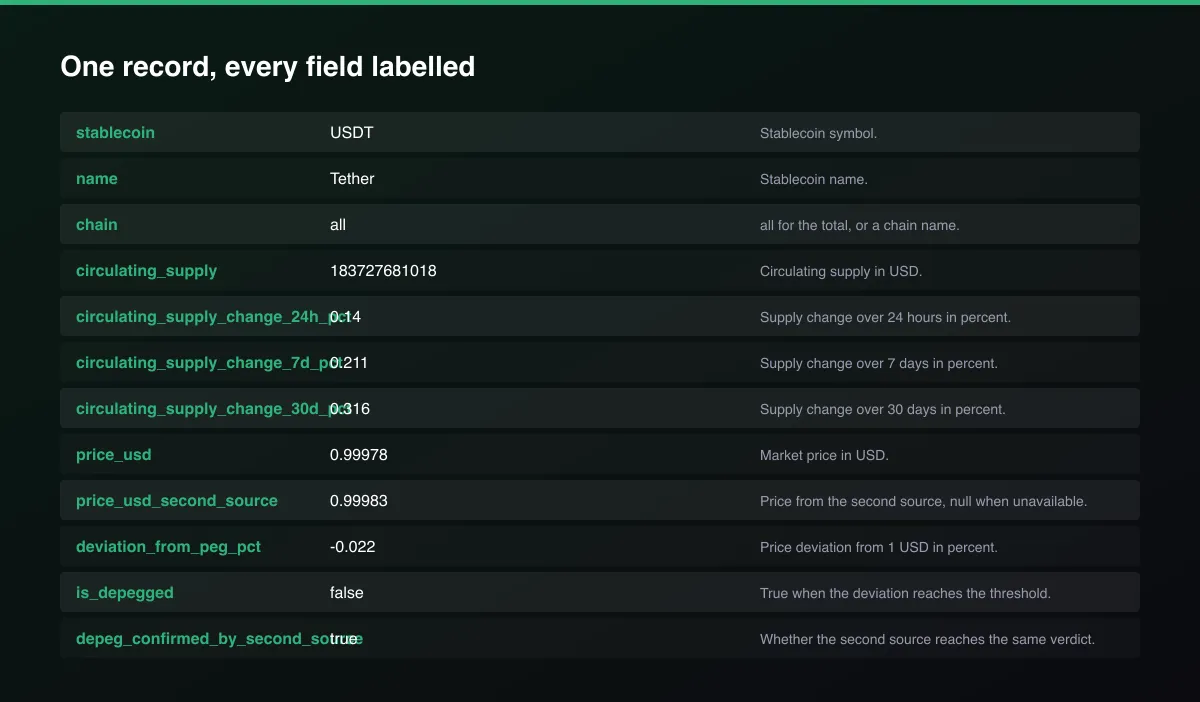Select the "deviation_from_peg_pct" label
Screen dimensions: 1200x702
[x=168, y=546]
